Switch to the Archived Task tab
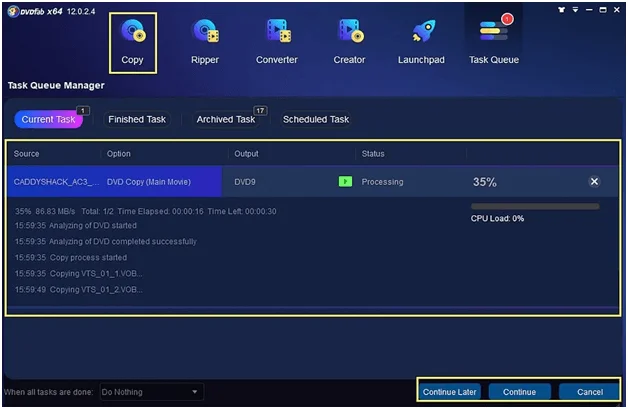The width and height of the screenshot is (628, 409). 226,119
